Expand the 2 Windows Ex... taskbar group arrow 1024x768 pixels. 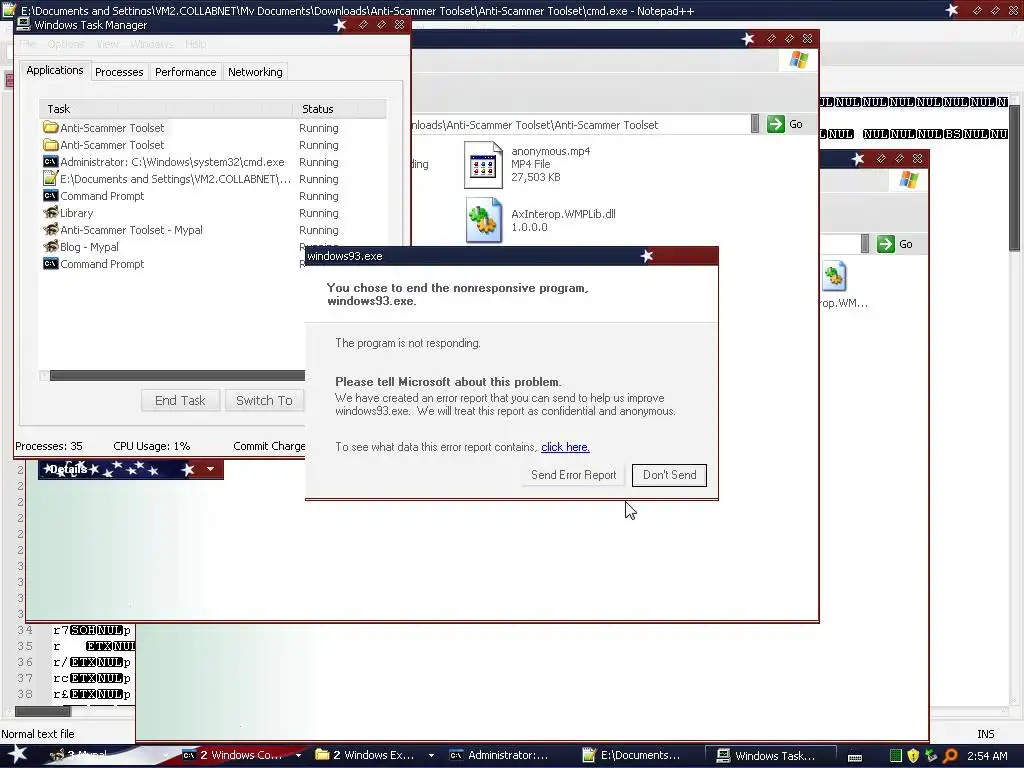point(431,756)
